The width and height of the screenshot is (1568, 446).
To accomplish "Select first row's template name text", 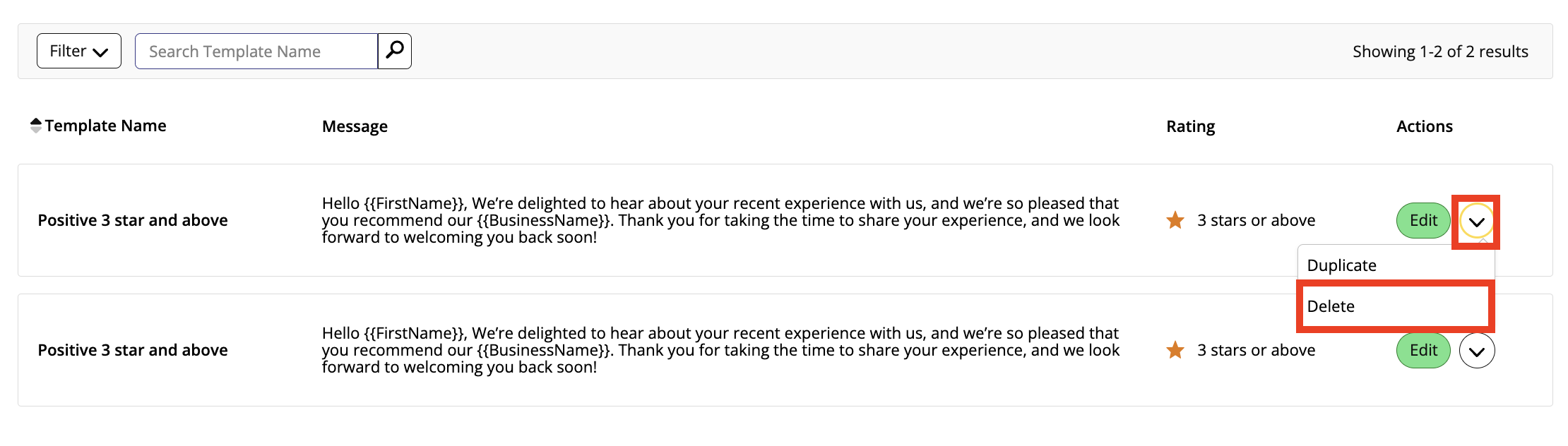I will (133, 220).
